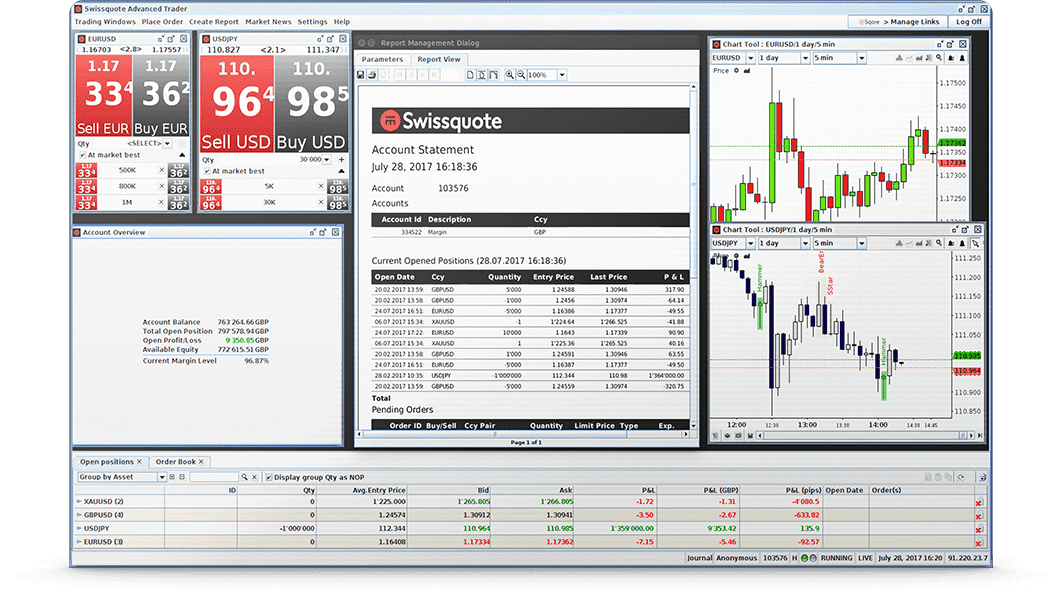The image size is (1062, 594).
Task: Search positions using the magnifier icon
Action: pos(245,477)
